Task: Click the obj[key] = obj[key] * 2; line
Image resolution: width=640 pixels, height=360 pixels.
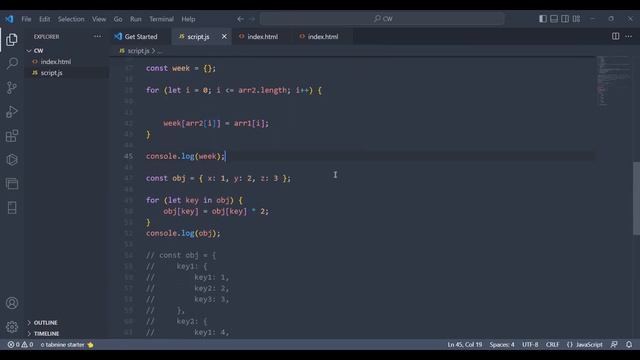Action: (216, 211)
